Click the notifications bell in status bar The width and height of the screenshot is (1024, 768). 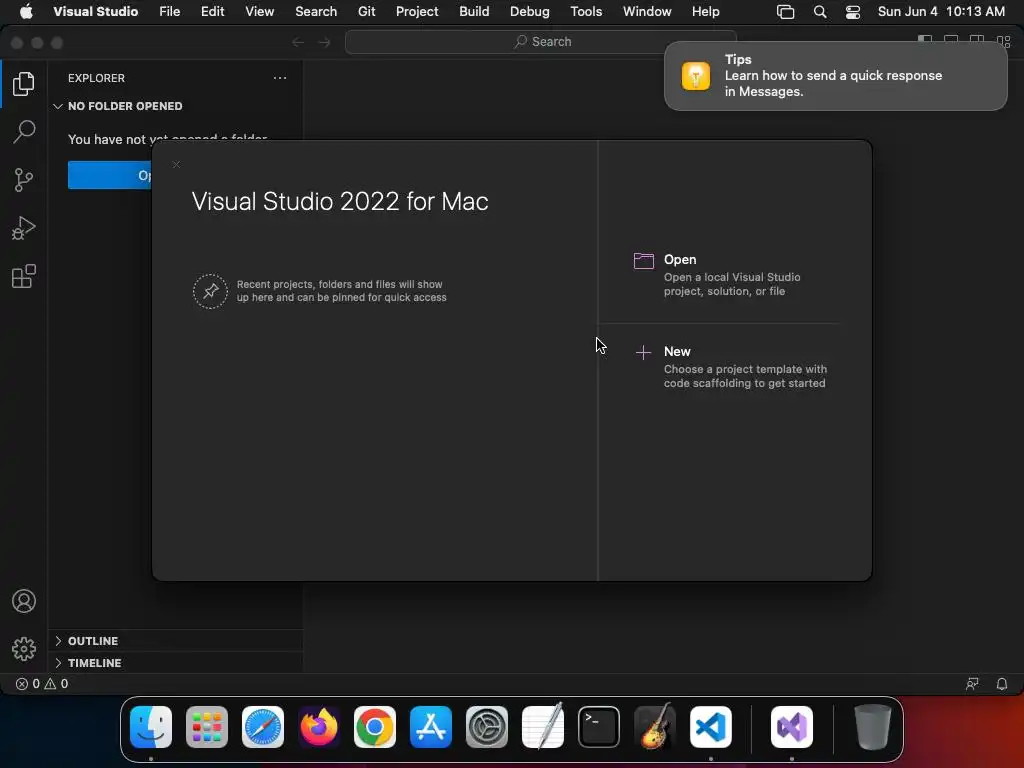[1001, 684]
